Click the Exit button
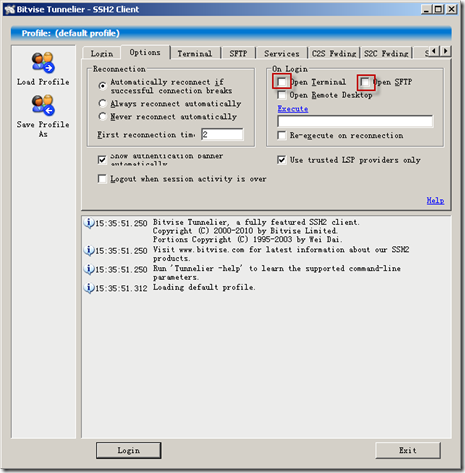This screenshot has width=465, height=473. (408, 450)
